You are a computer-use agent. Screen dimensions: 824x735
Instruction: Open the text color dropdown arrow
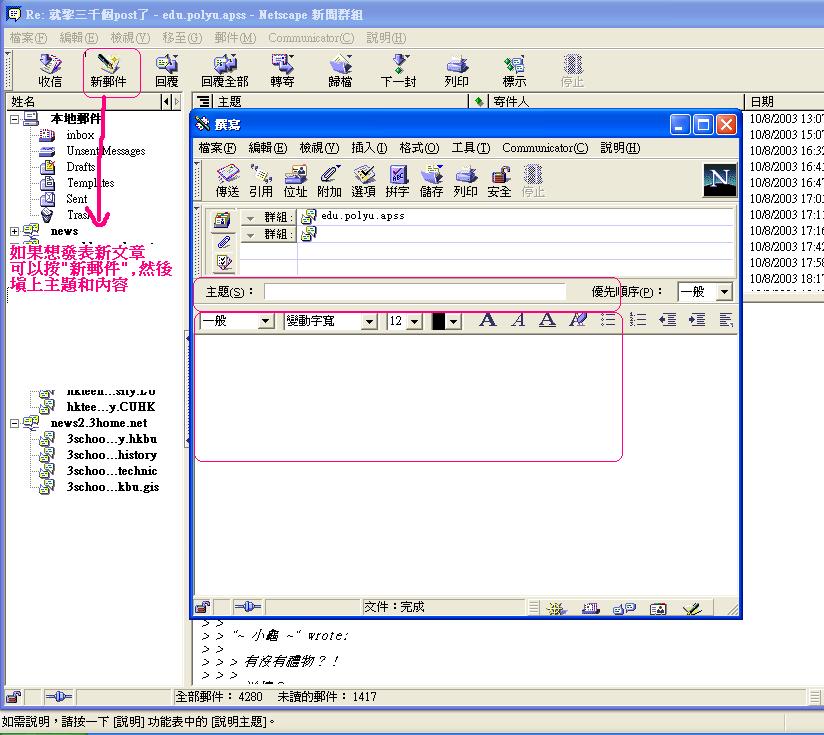(x=454, y=321)
